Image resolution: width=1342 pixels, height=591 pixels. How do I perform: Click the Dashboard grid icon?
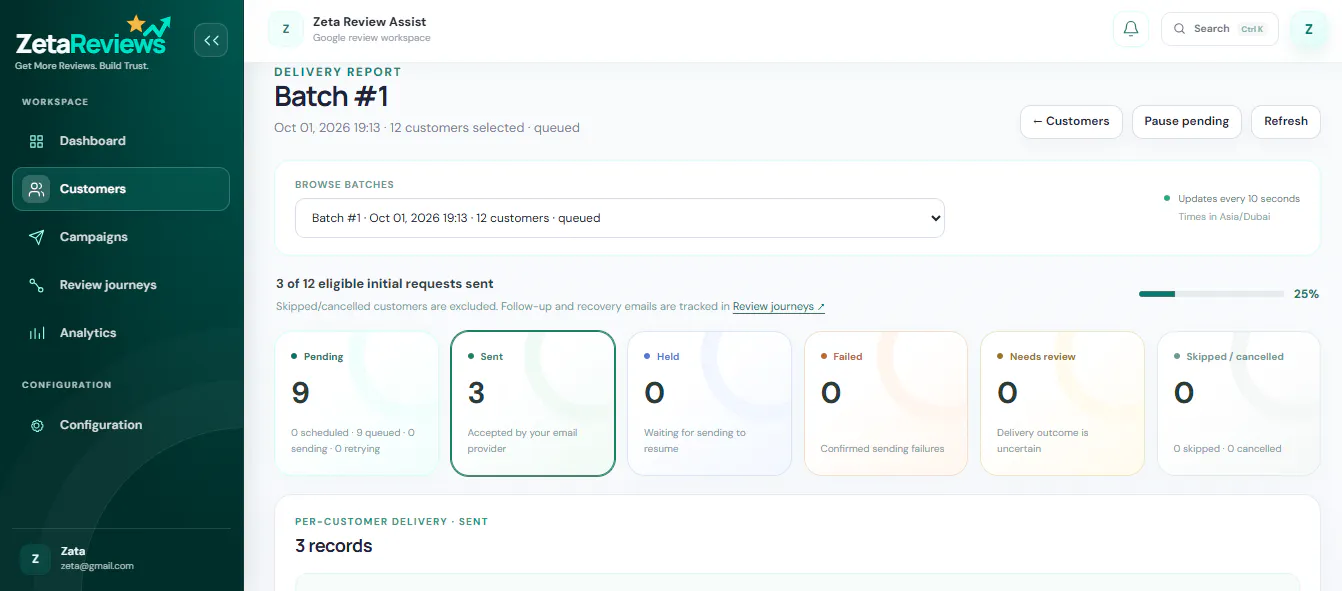pos(37,141)
